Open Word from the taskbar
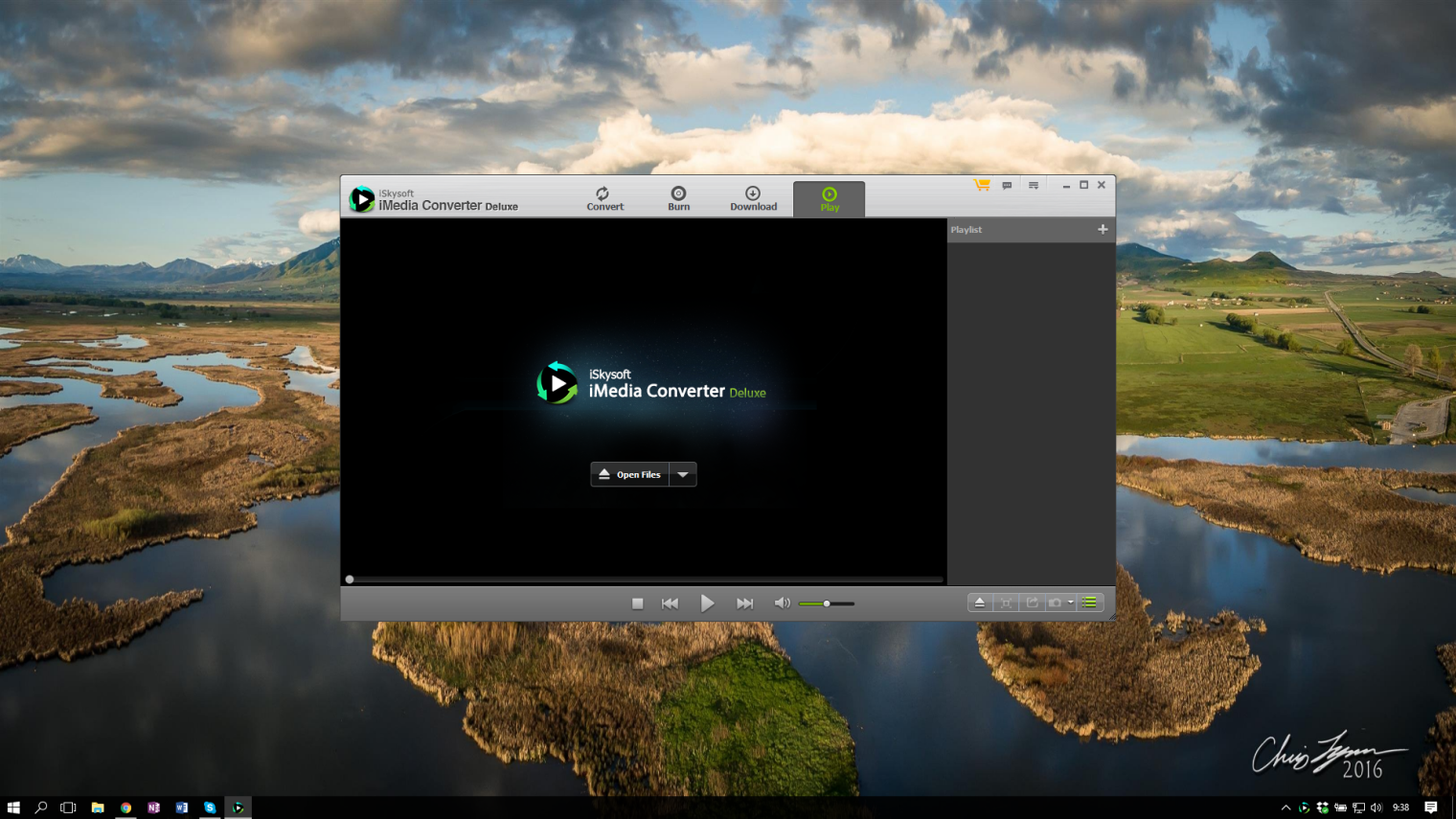The image size is (1456, 819). pos(182,808)
